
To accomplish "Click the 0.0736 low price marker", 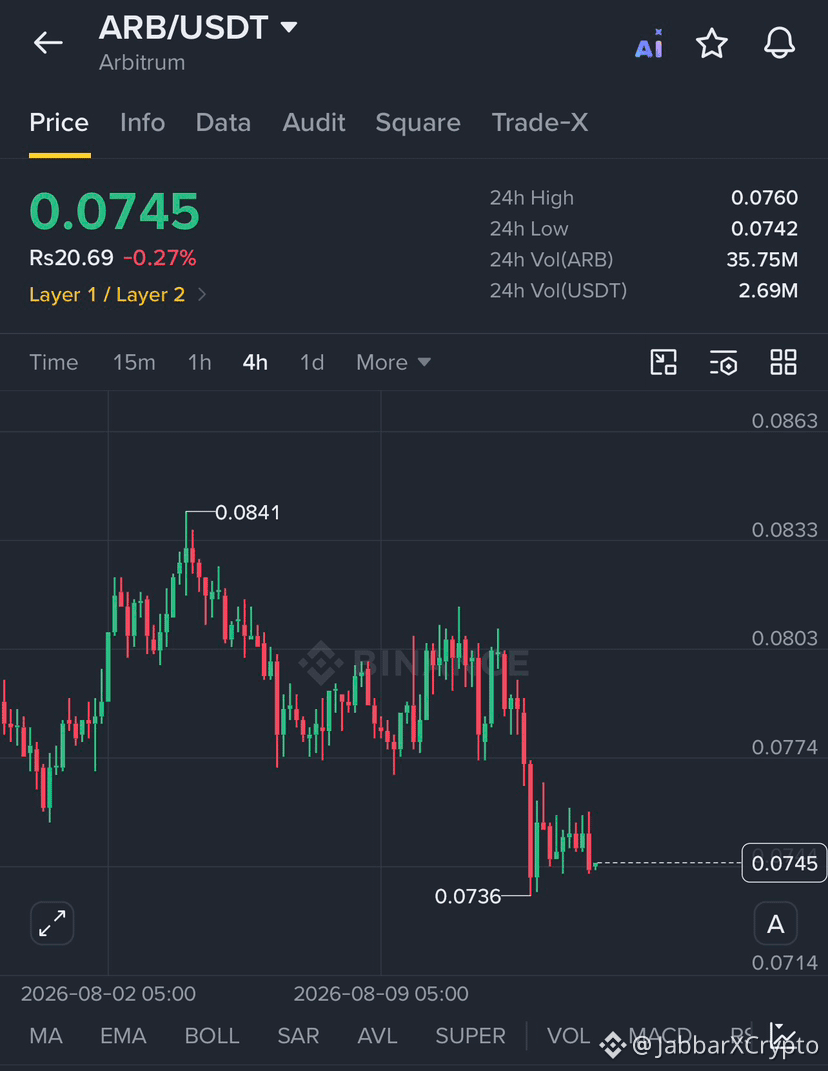I will click(x=468, y=896).
